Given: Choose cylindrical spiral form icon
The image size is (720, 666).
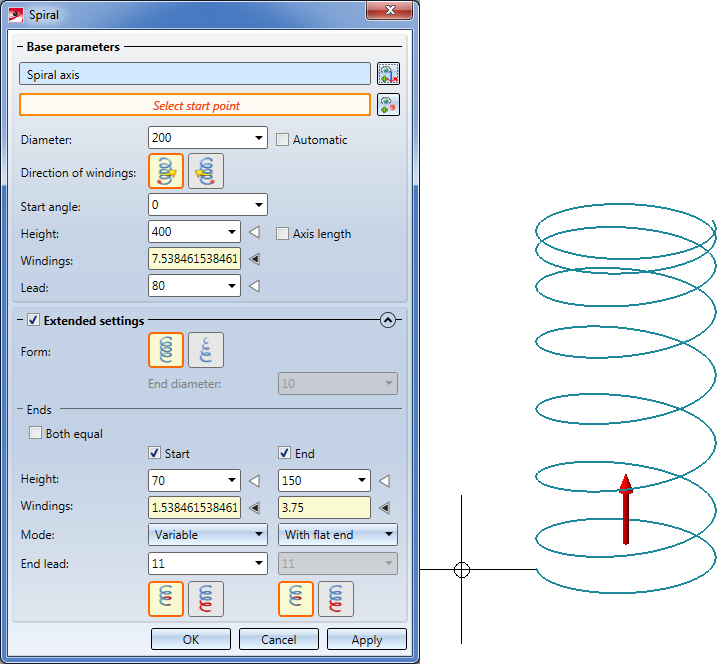Looking at the screenshot, I should tap(166, 350).
